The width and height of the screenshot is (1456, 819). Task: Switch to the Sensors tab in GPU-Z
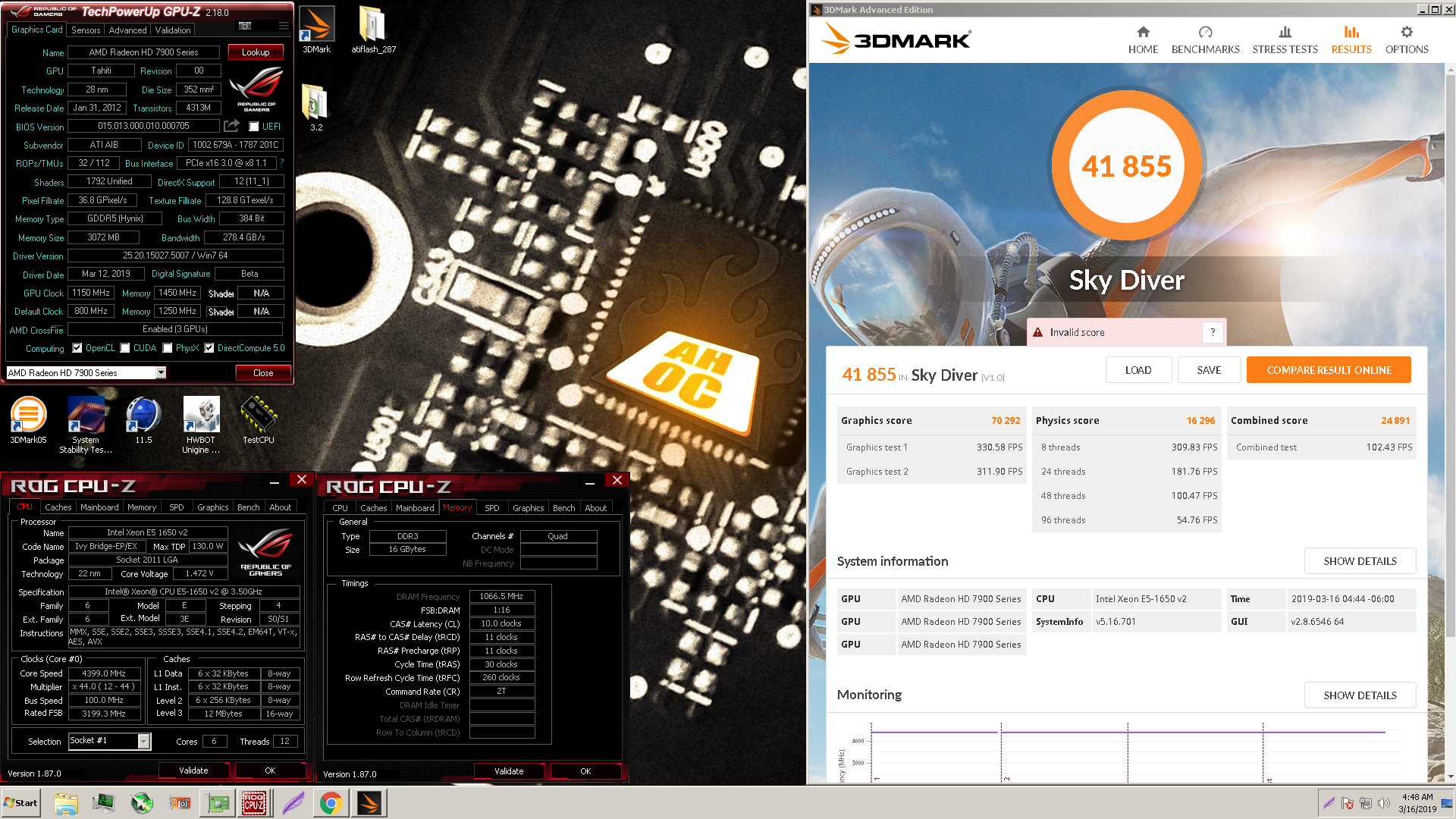[86, 30]
